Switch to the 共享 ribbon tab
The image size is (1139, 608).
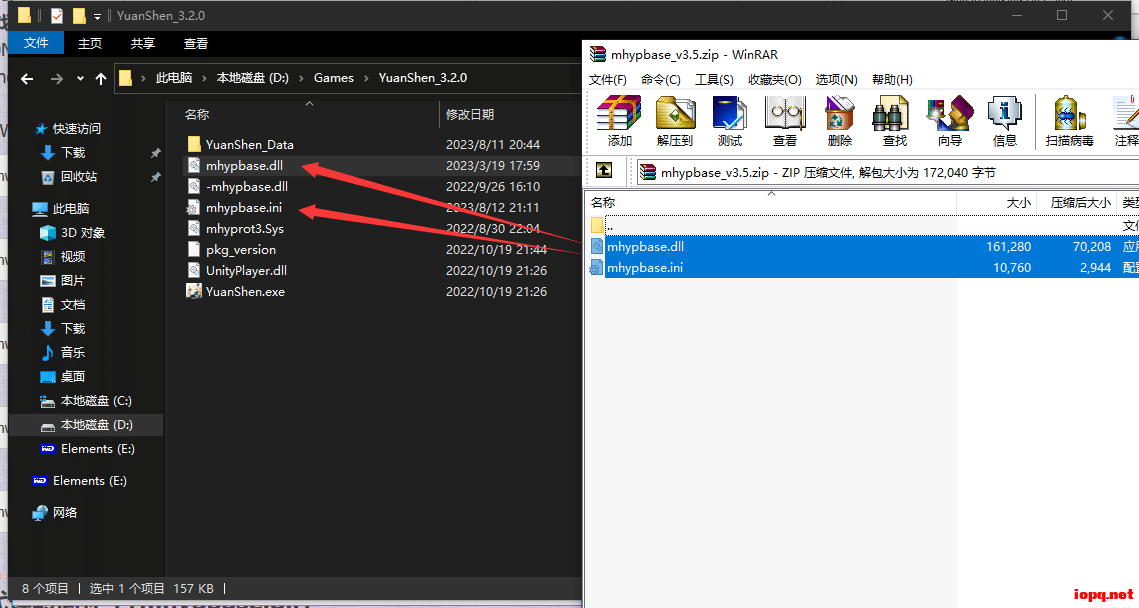(x=145, y=43)
